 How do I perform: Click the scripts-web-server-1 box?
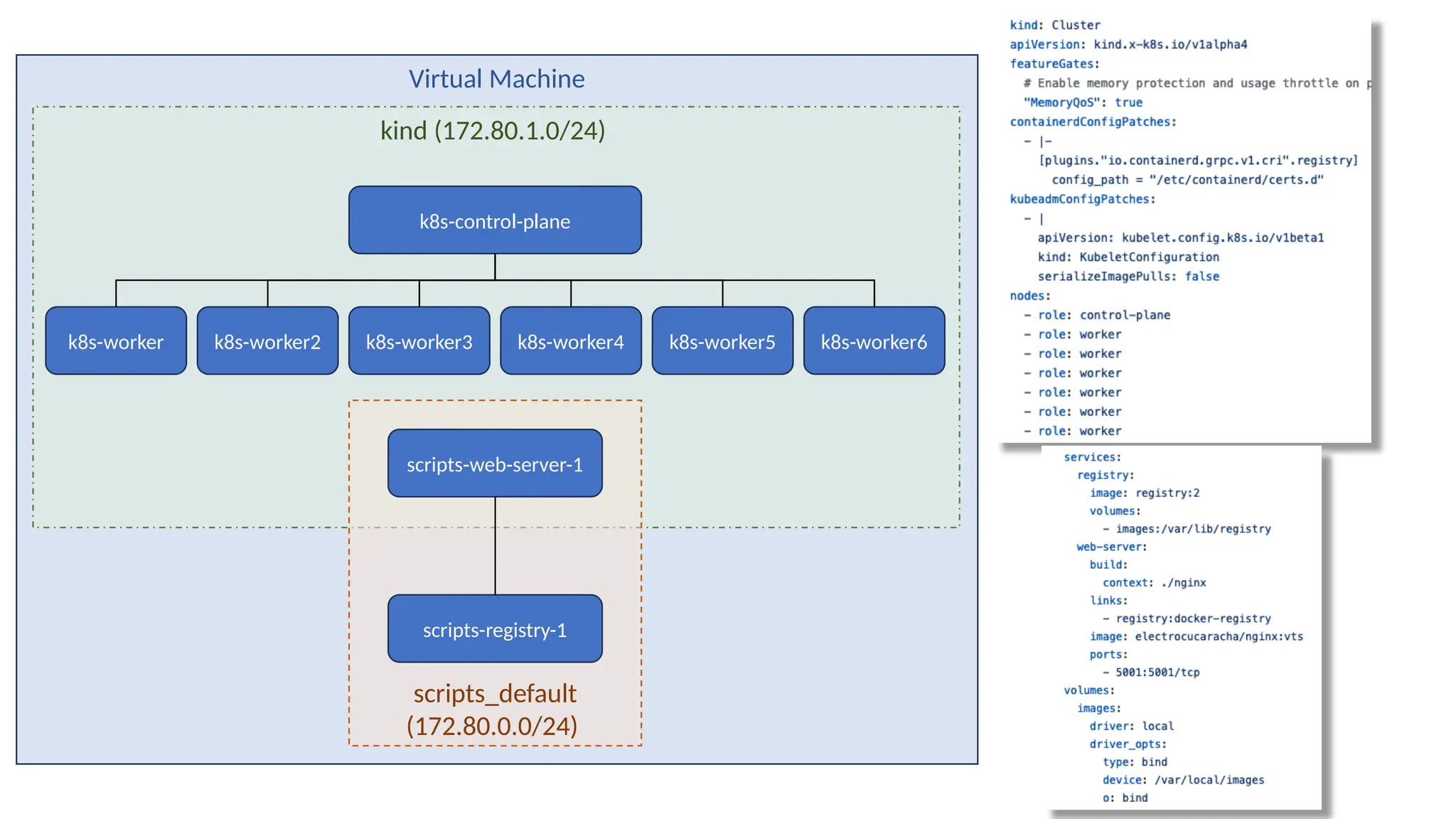(495, 464)
